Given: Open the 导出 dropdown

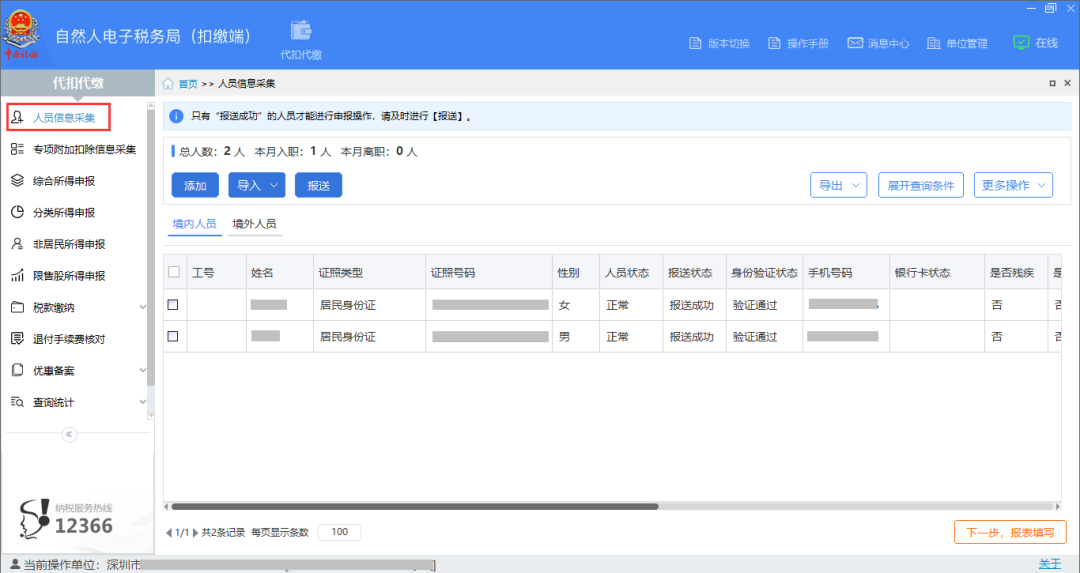Looking at the screenshot, I should click(838, 185).
